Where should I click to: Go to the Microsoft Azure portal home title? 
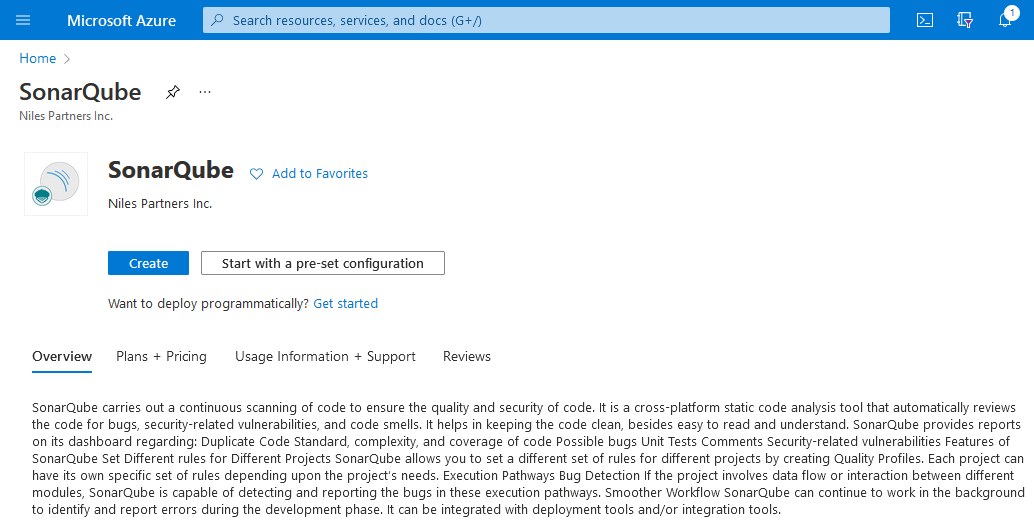pyautogui.click(x=121, y=20)
